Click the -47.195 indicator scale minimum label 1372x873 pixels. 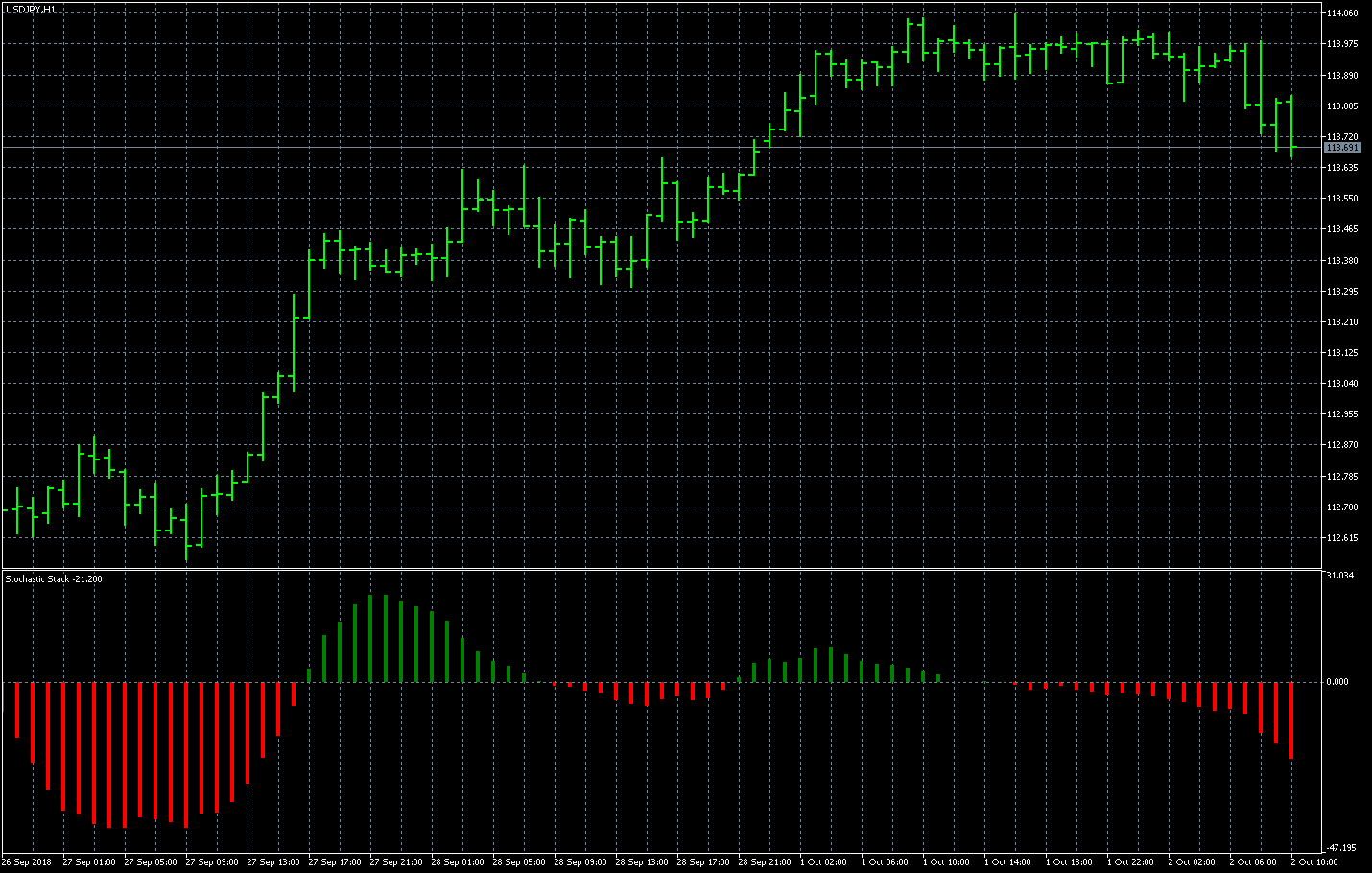(1340, 848)
